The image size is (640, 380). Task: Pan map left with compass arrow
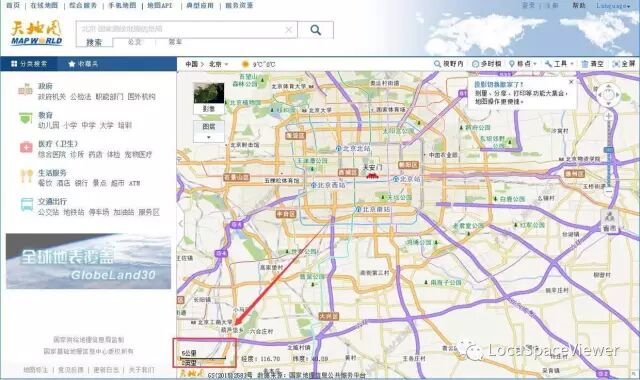pos(600,95)
